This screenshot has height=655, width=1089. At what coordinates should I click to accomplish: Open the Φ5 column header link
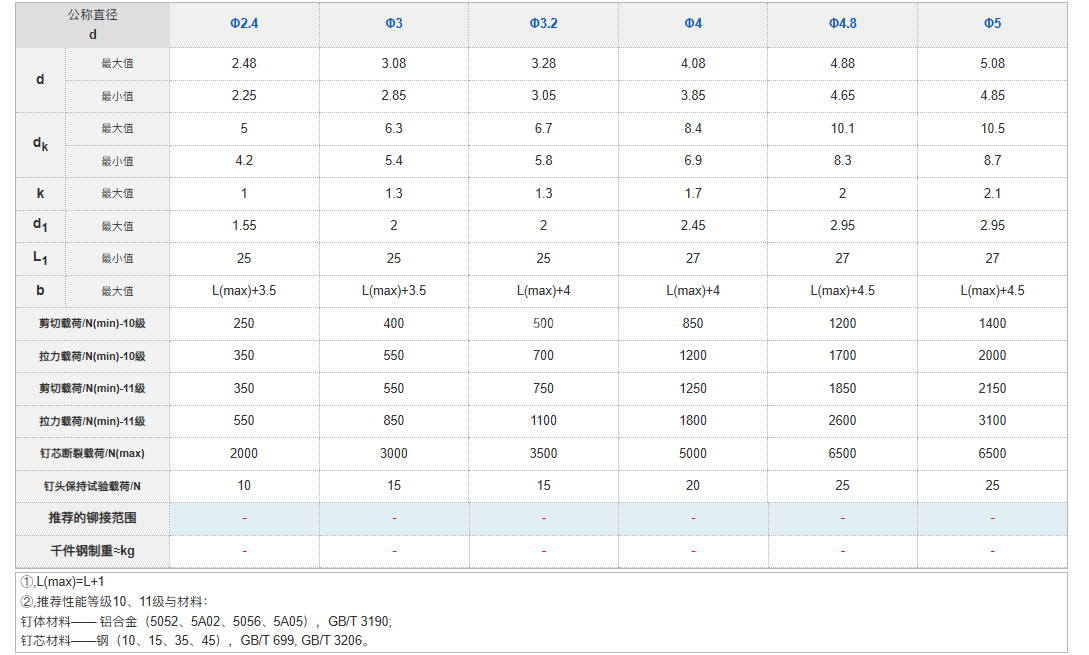tap(992, 23)
